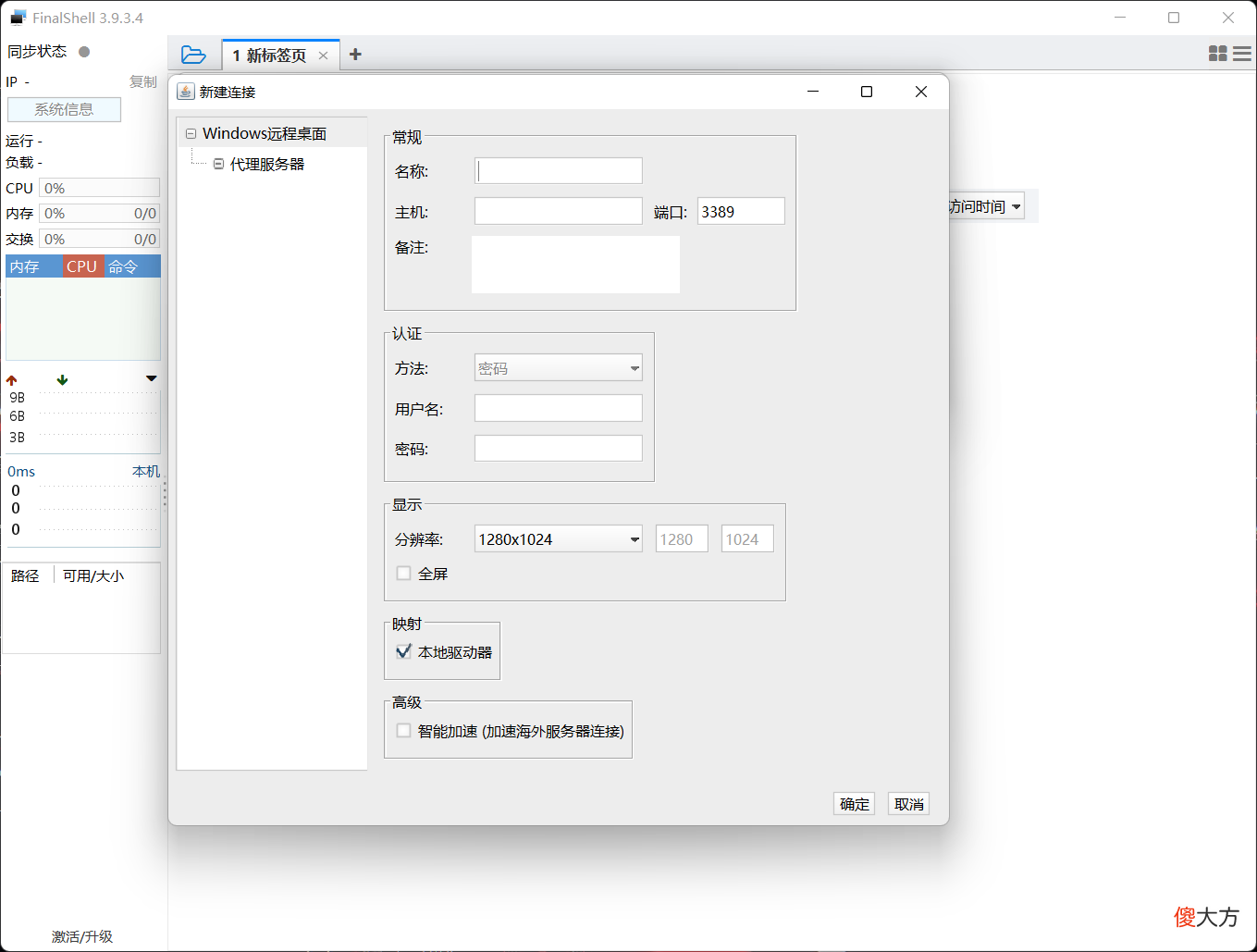Click the CPU usage progress bar
The width and height of the screenshot is (1257, 952).
point(100,188)
